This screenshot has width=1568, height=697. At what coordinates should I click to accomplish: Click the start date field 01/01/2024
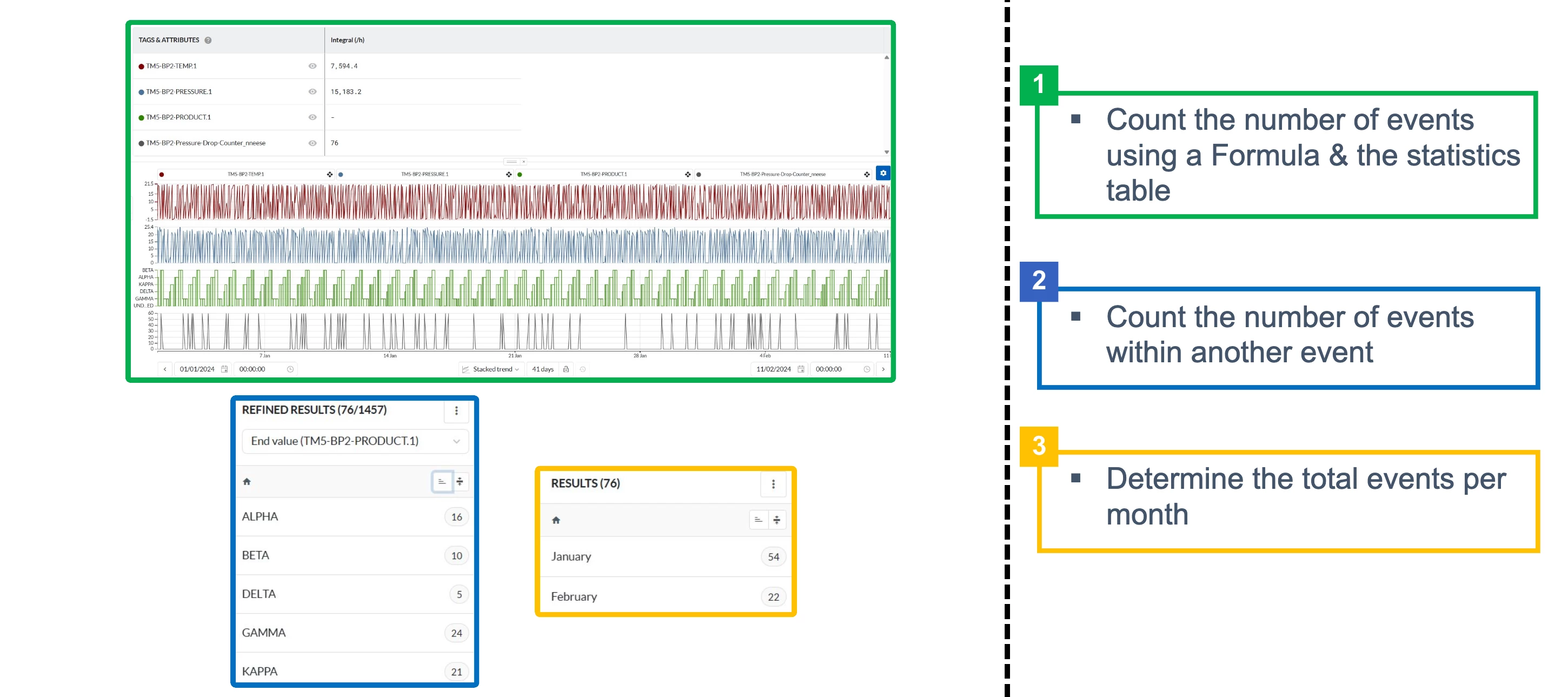[x=197, y=369]
